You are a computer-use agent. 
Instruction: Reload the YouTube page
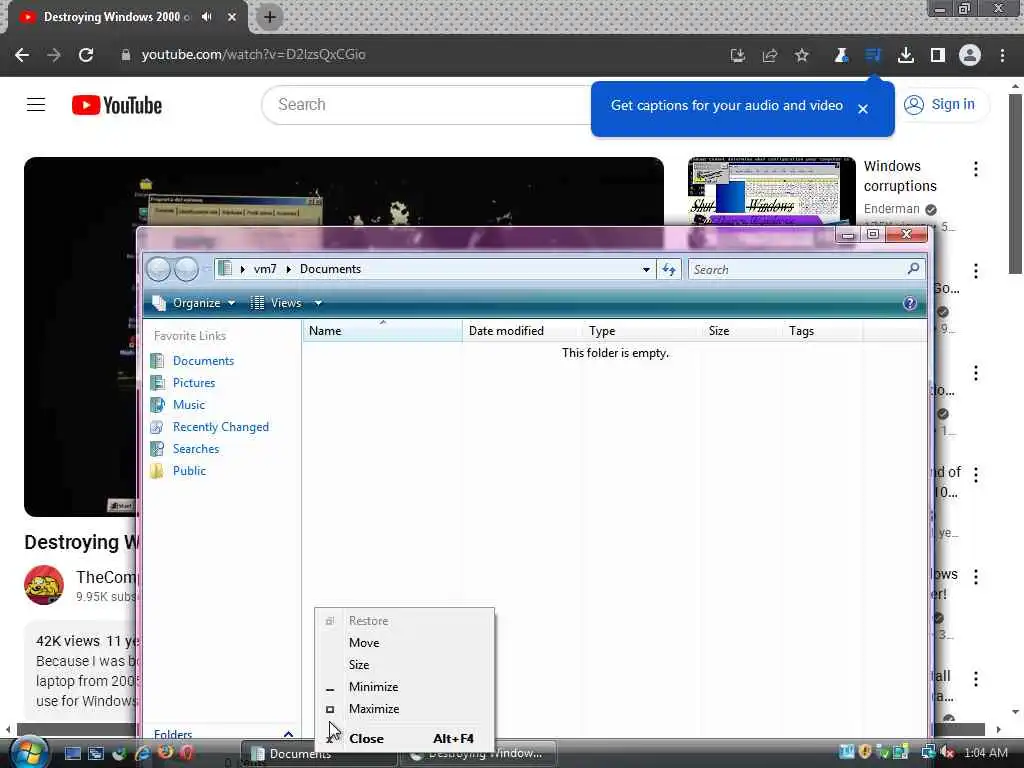86,55
